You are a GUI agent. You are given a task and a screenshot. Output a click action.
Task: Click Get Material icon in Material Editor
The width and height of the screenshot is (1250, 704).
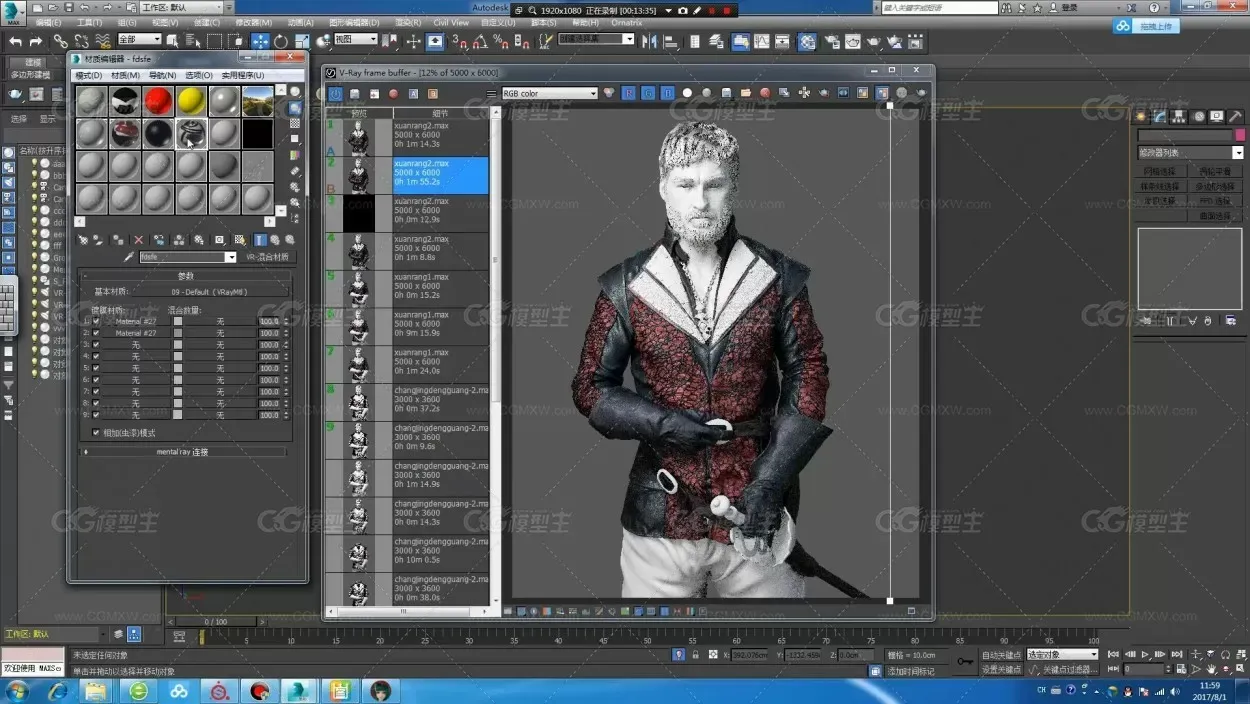84,240
